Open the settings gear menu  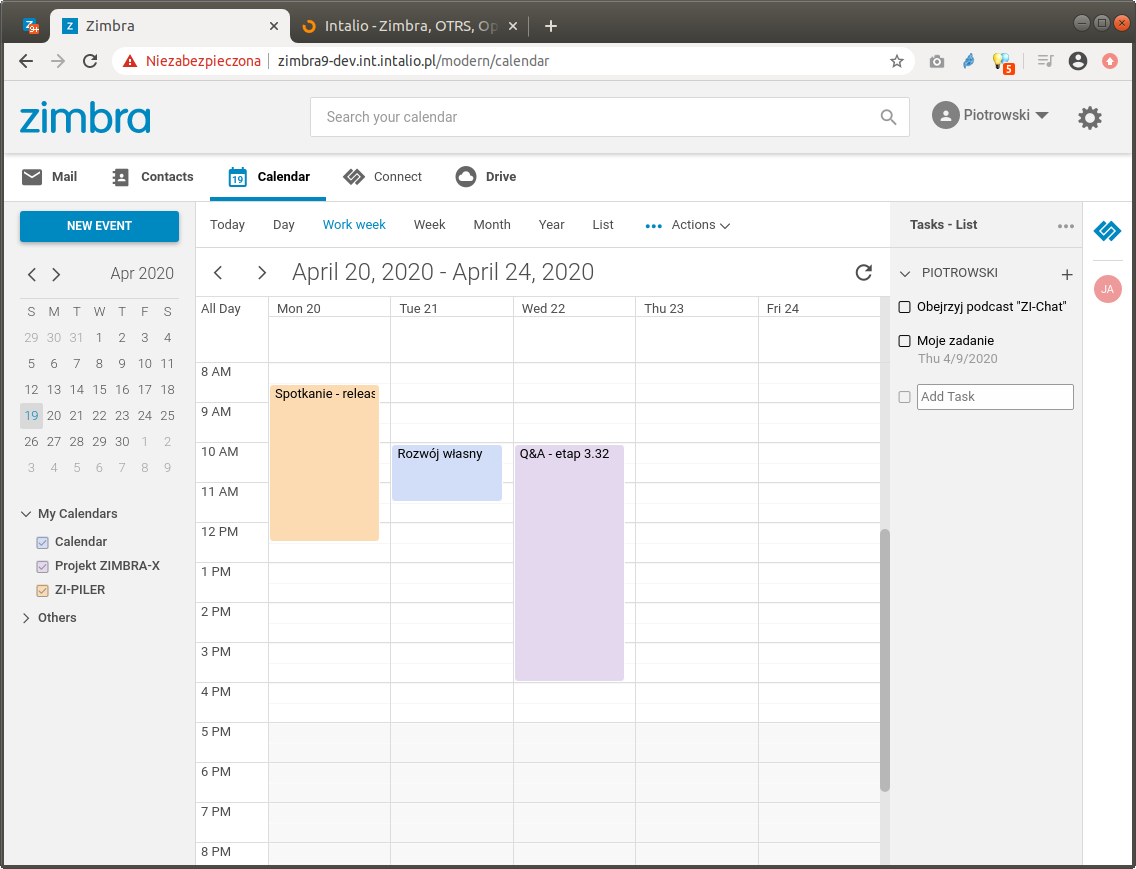1090,117
